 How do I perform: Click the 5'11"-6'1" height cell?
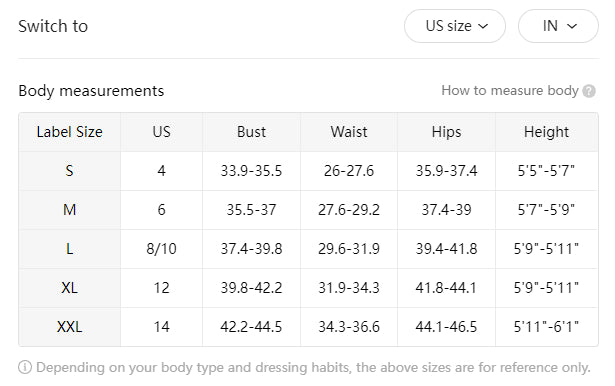click(x=546, y=326)
